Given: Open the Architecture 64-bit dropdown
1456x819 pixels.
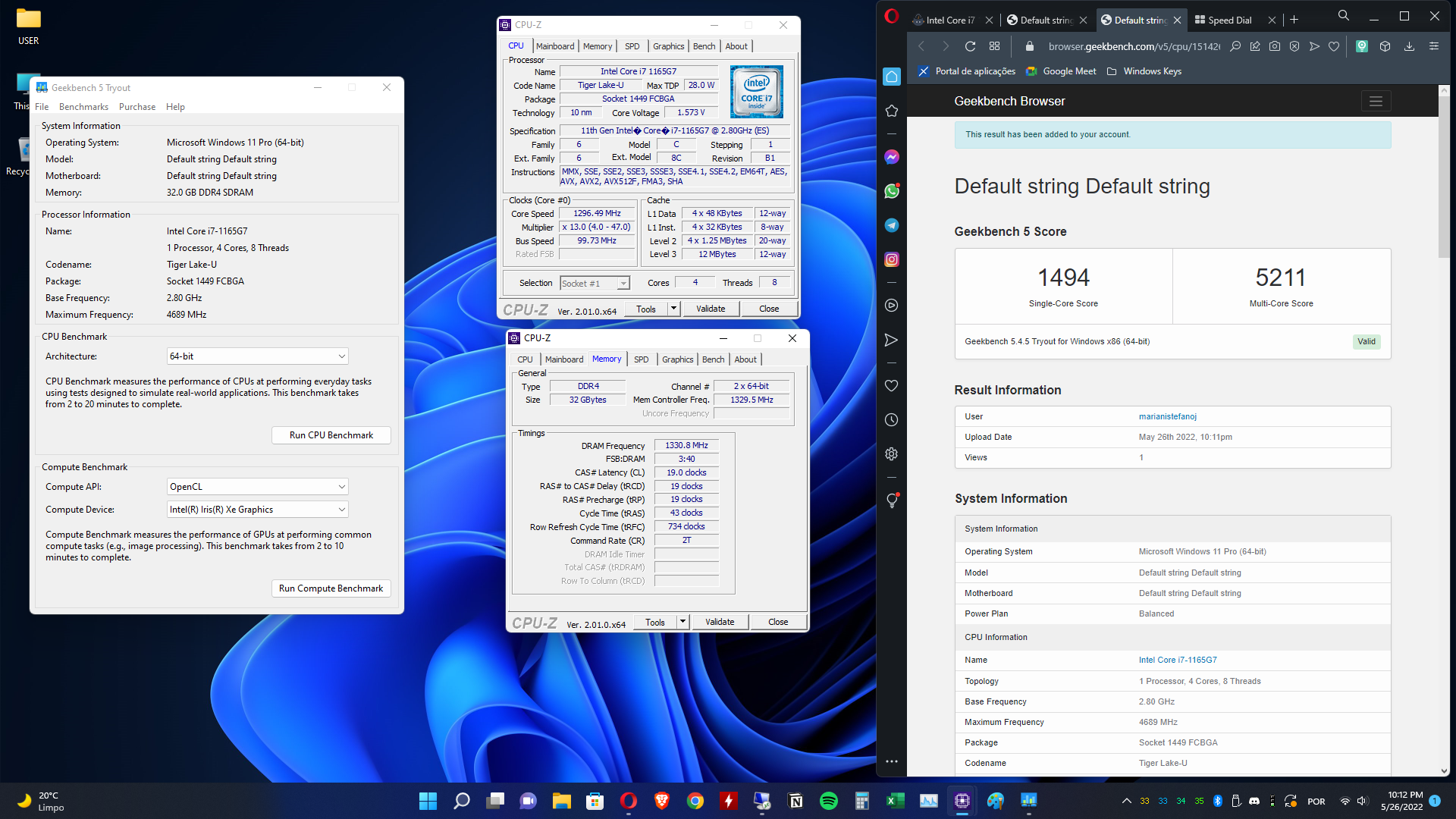Looking at the screenshot, I should pos(258,356).
